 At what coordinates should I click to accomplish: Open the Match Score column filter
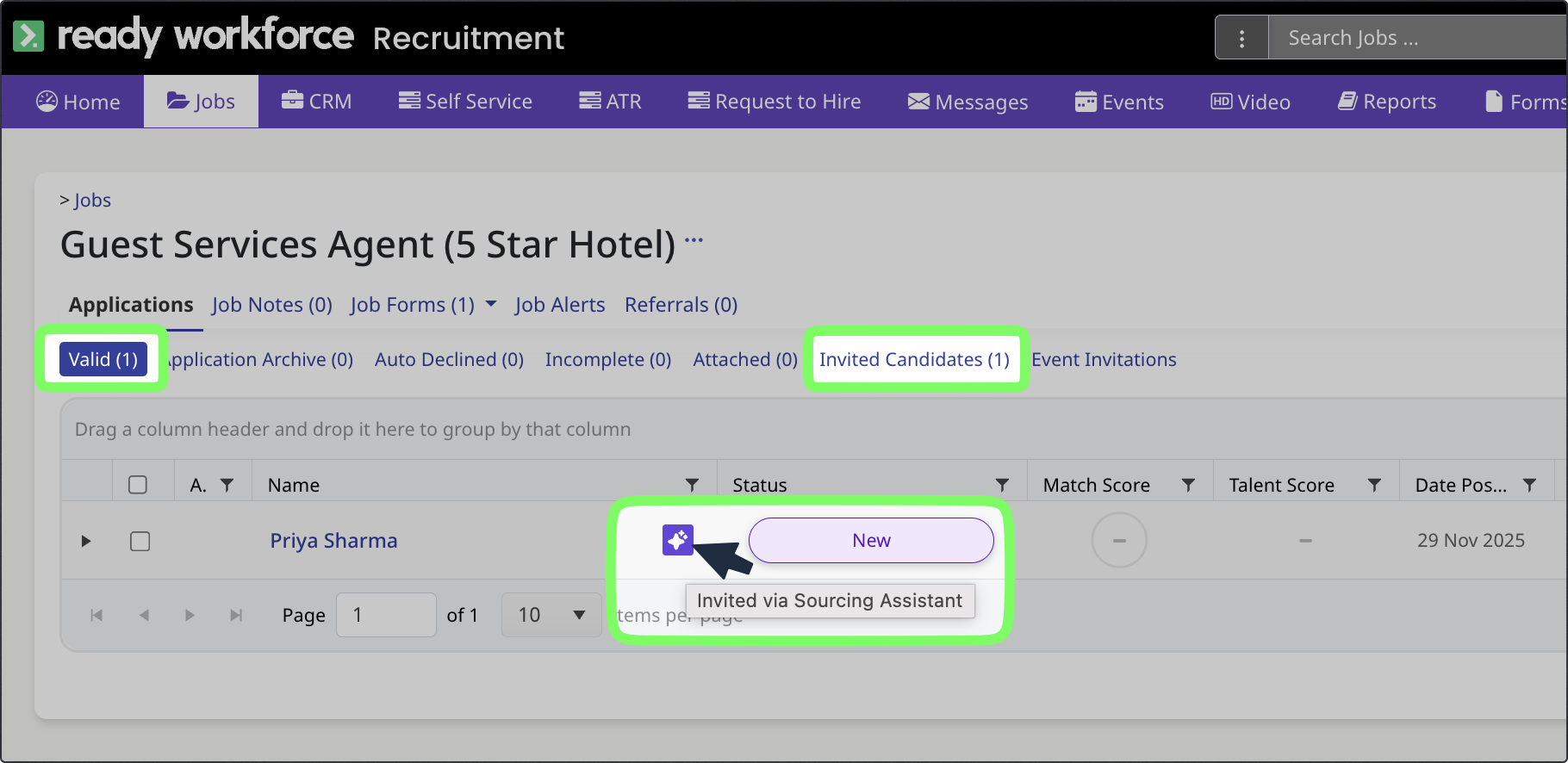(1188, 485)
